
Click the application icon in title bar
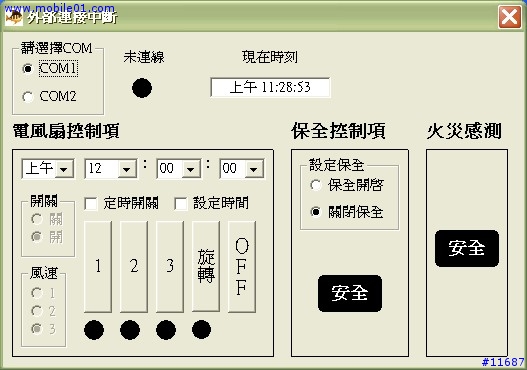[x=14, y=17]
